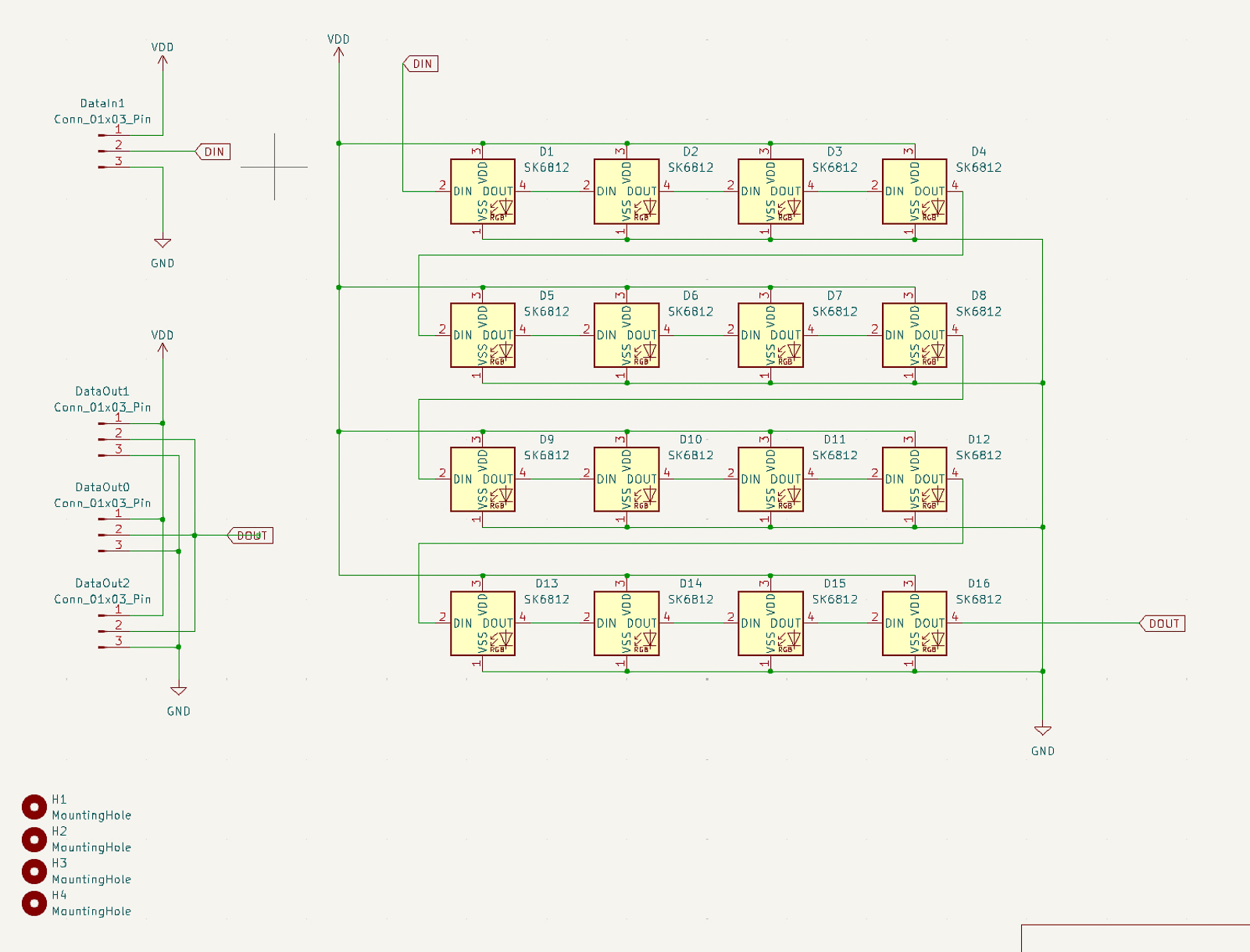Click Conn_01x03_Pin value under DataOut2

[102, 600]
